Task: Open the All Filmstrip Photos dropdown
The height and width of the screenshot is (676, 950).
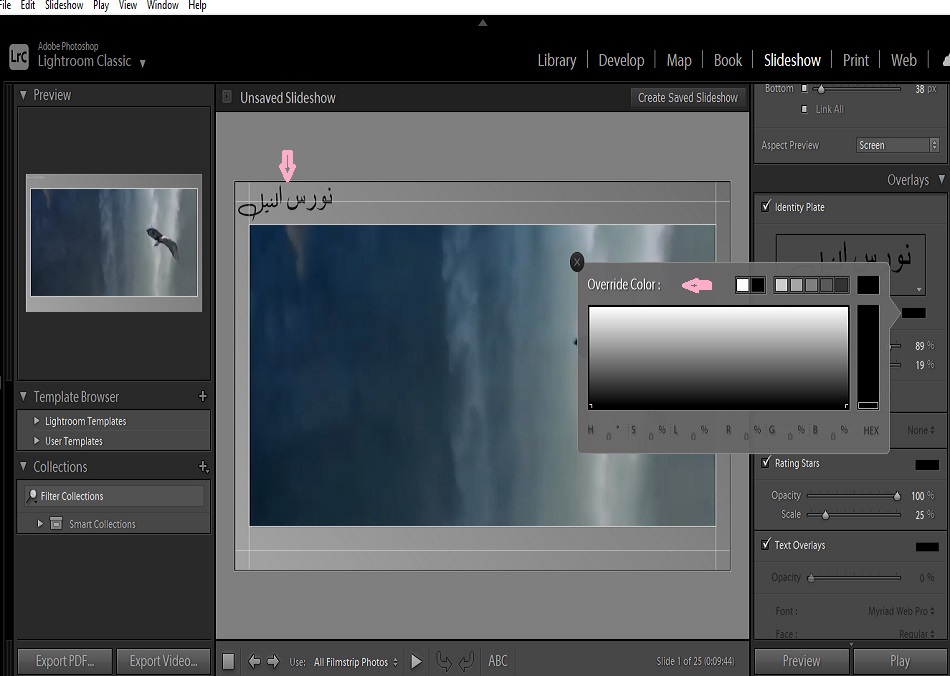Action: 356,662
